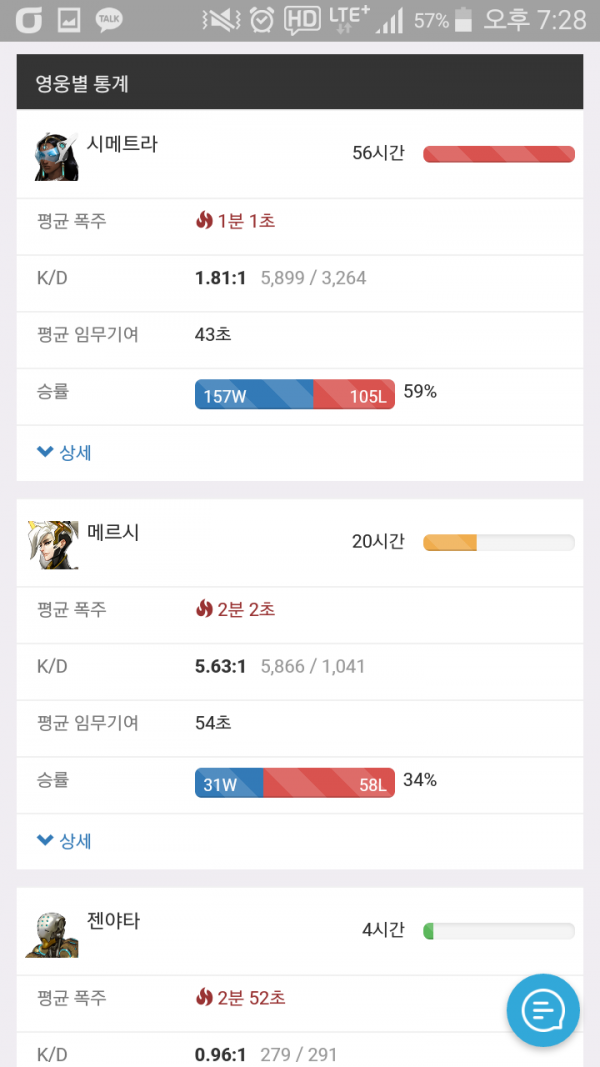Tap the flame icon next to 2분 2초
Screen dimensions: 600x1067
204,608
